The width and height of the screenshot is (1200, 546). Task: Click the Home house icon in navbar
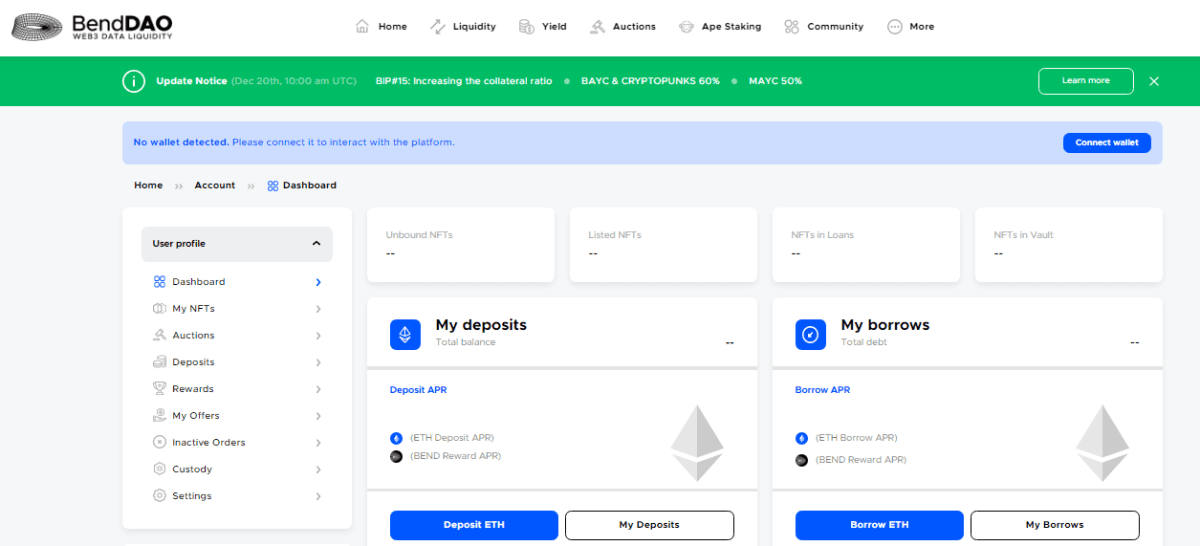(x=363, y=27)
